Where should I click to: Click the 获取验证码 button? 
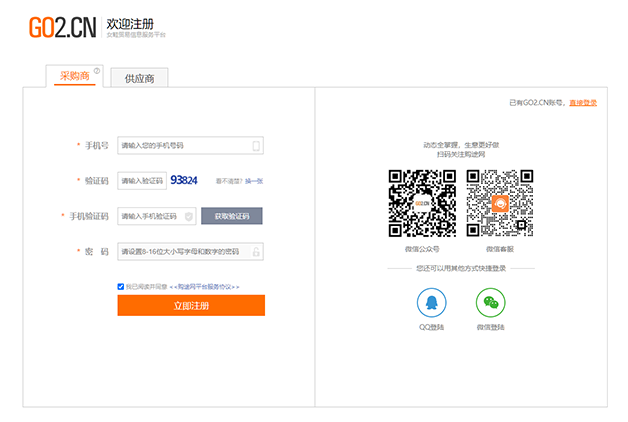tap(232, 216)
